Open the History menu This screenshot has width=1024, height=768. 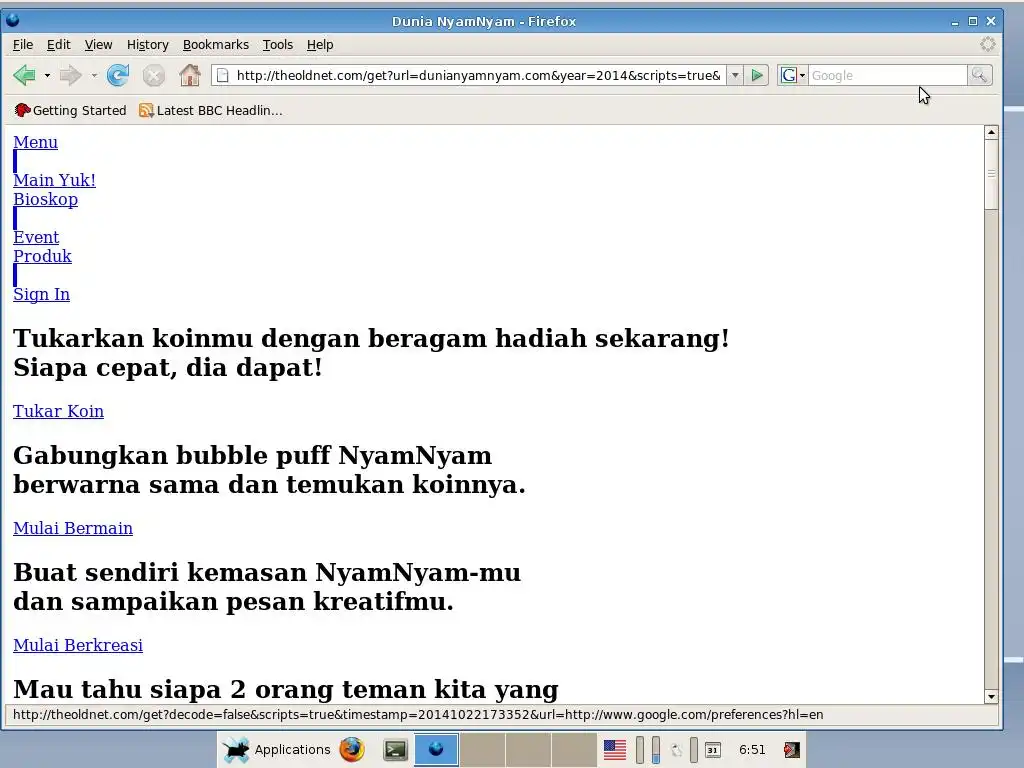click(148, 44)
